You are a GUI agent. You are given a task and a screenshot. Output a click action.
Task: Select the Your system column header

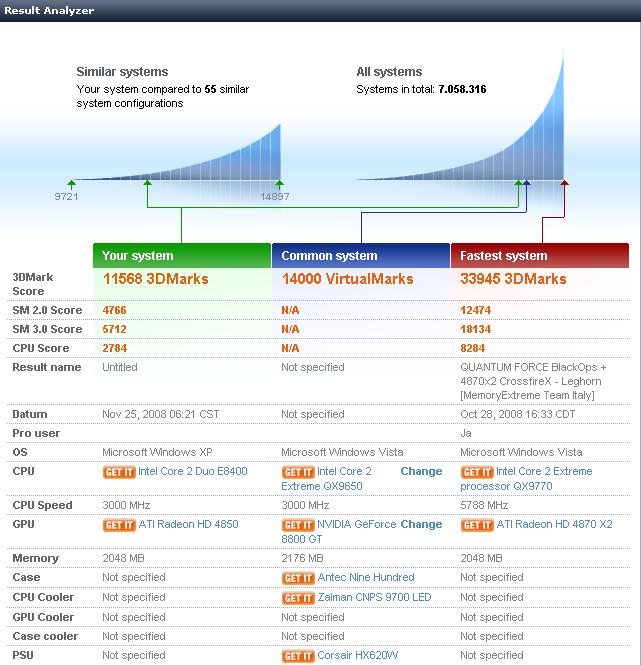(181, 256)
